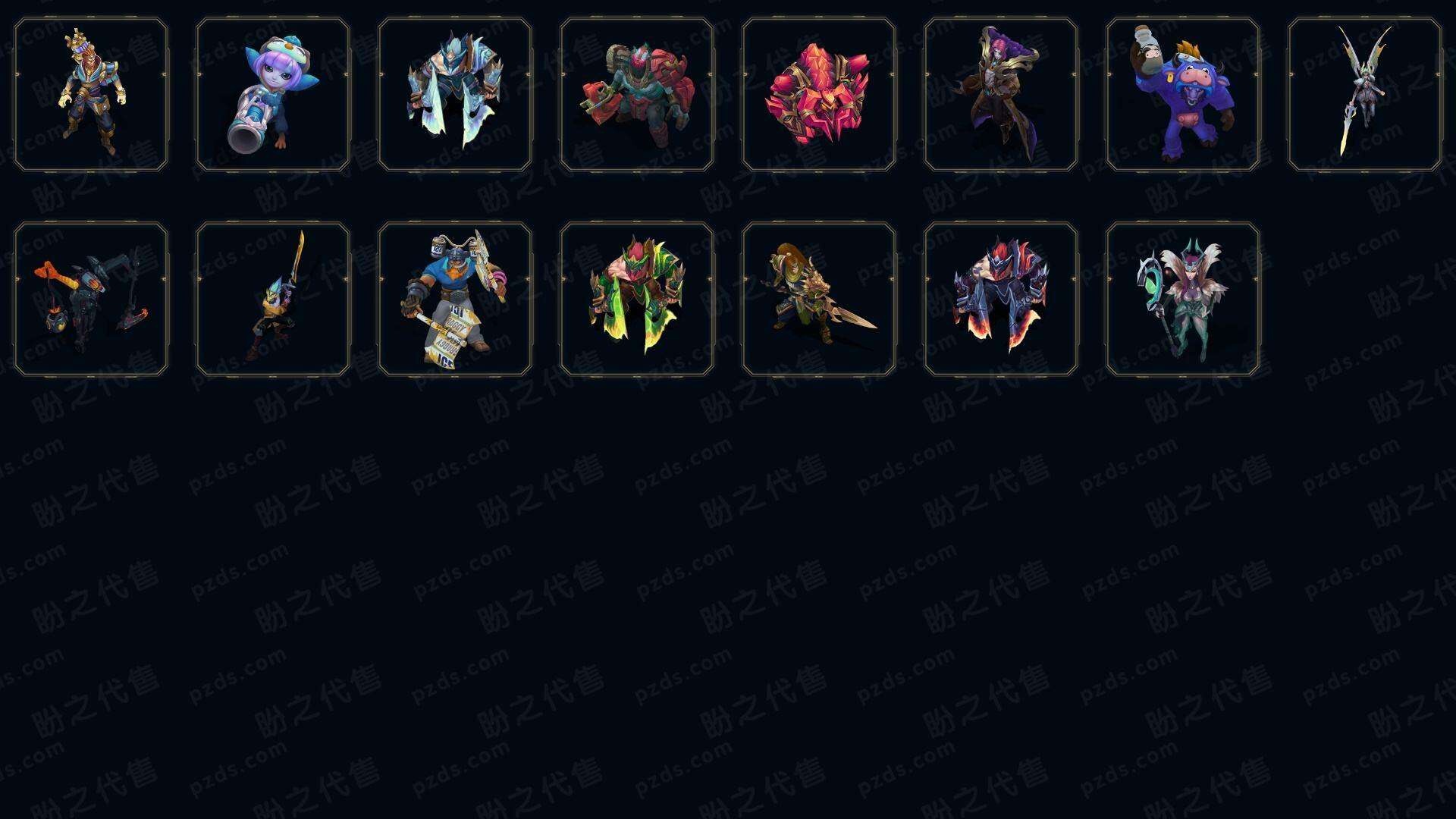Select the golden armored knight with lance
This screenshot has height=819, width=1456.
(819, 299)
